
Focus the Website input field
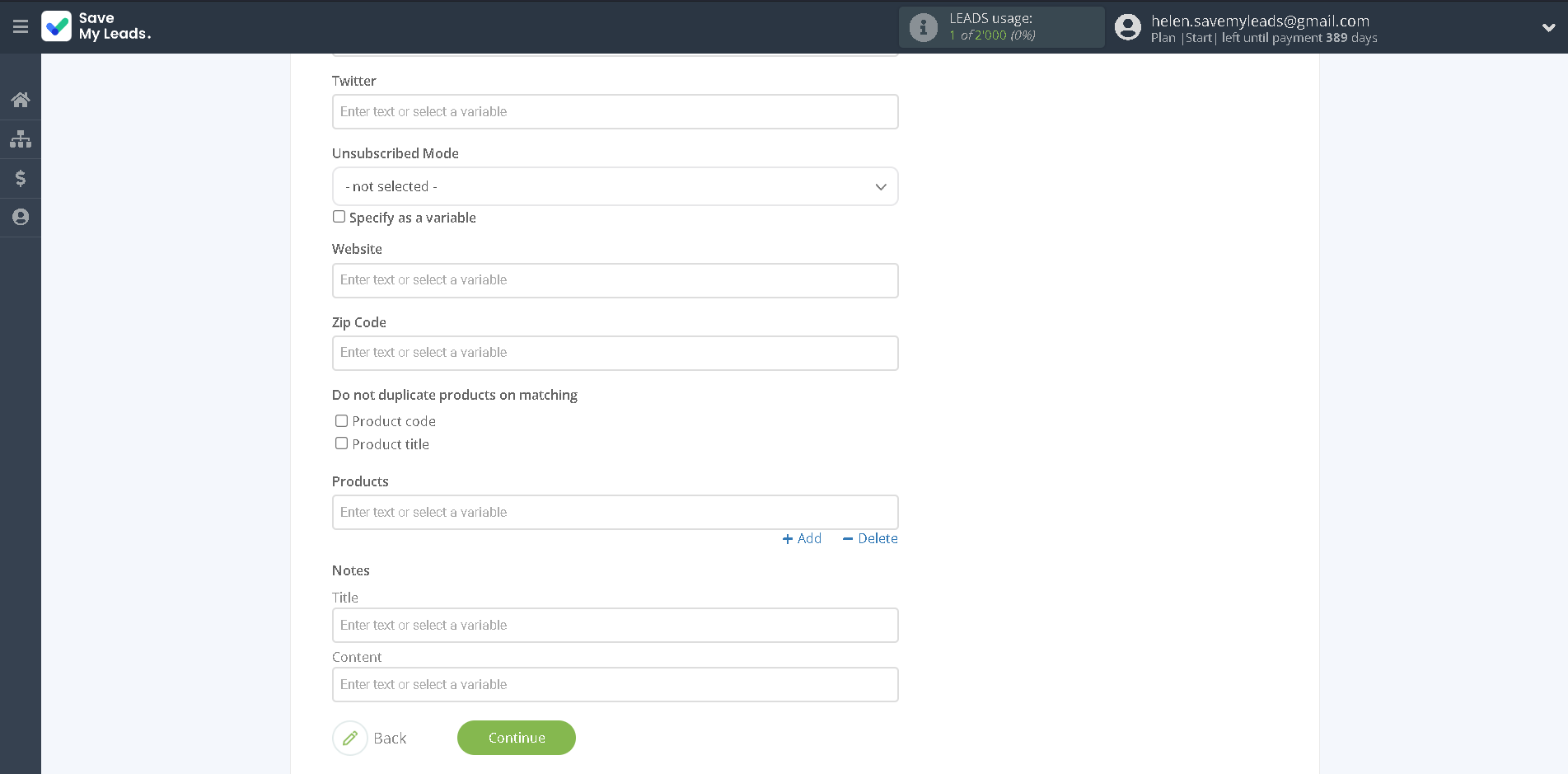click(615, 280)
